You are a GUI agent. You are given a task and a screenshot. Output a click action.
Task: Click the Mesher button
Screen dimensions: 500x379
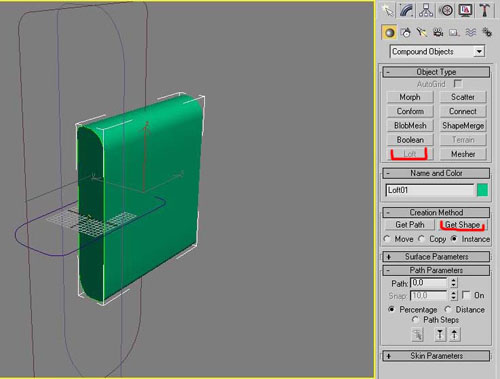tap(463, 154)
